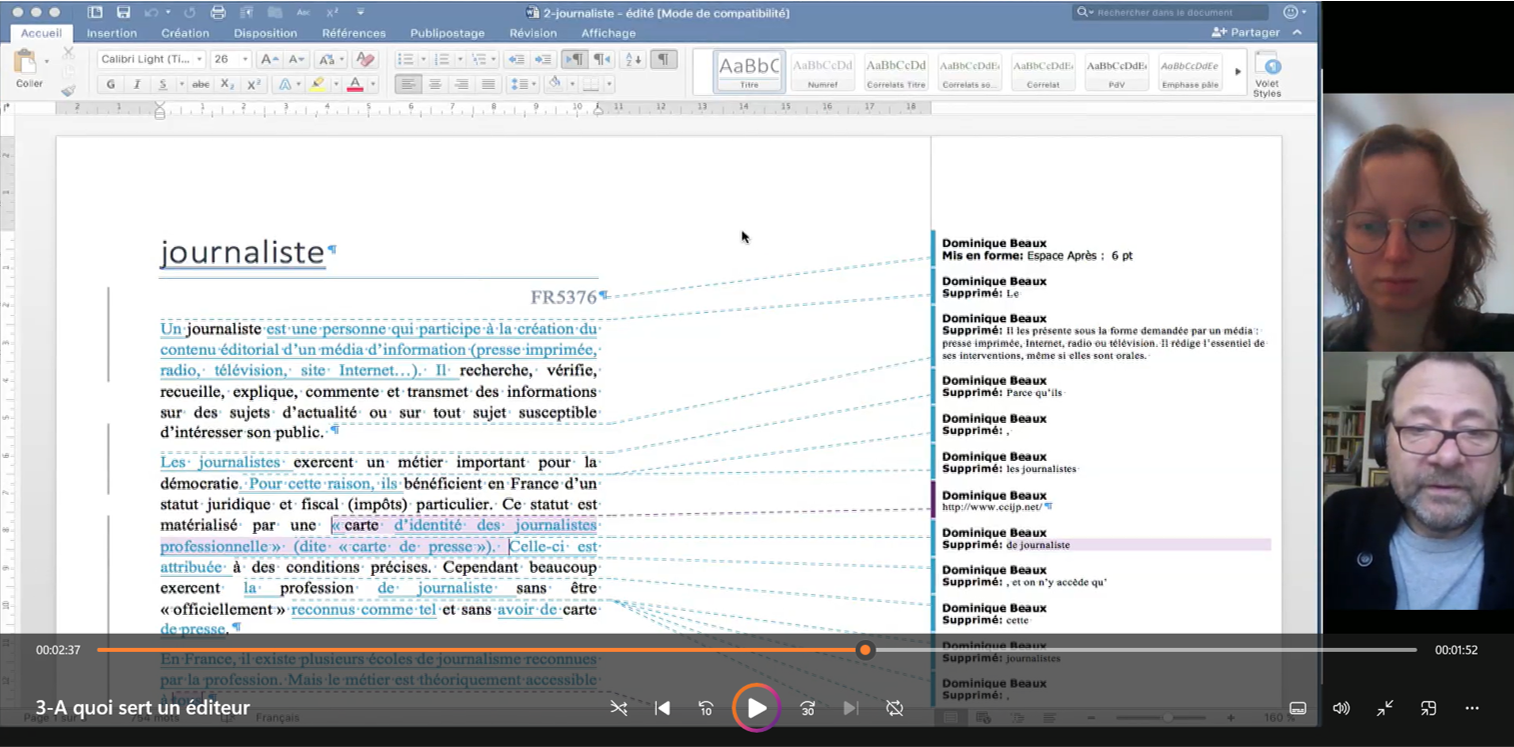Open Révision ribbon tab
This screenshot has height=747, width=1514.
click(533, 33)
